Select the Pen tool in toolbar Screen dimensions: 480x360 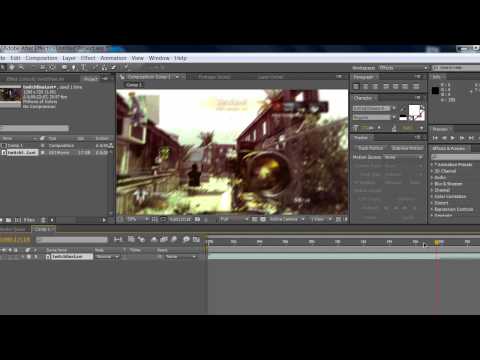tap(73, 67)
